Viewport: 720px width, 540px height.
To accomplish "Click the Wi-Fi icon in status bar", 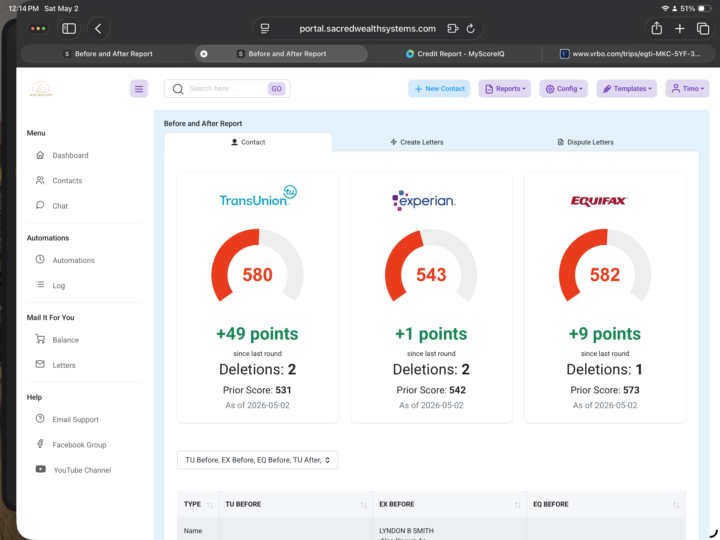I will tap(665, 8).
